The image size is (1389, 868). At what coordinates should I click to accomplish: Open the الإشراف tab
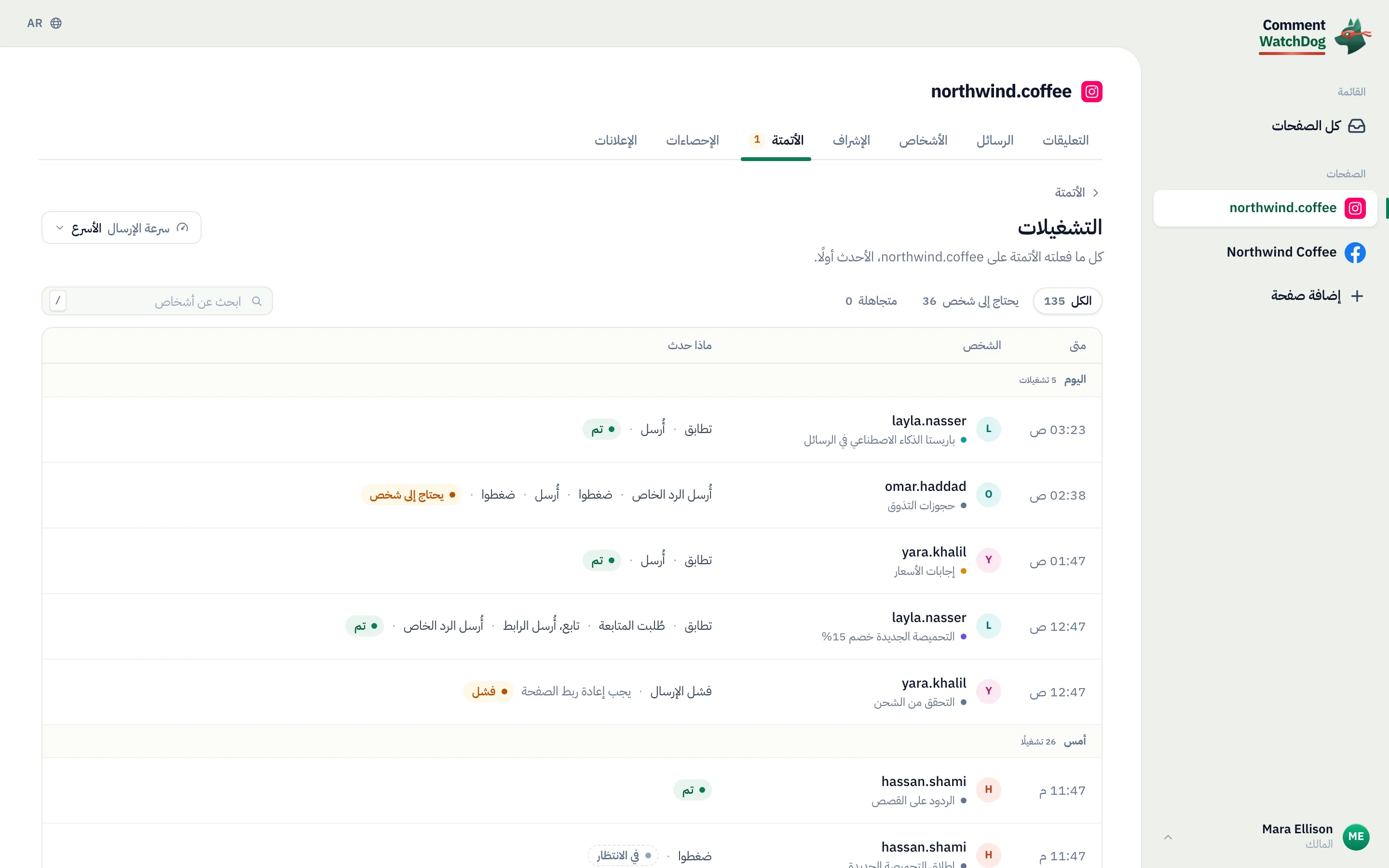click(x=851, y=141)
